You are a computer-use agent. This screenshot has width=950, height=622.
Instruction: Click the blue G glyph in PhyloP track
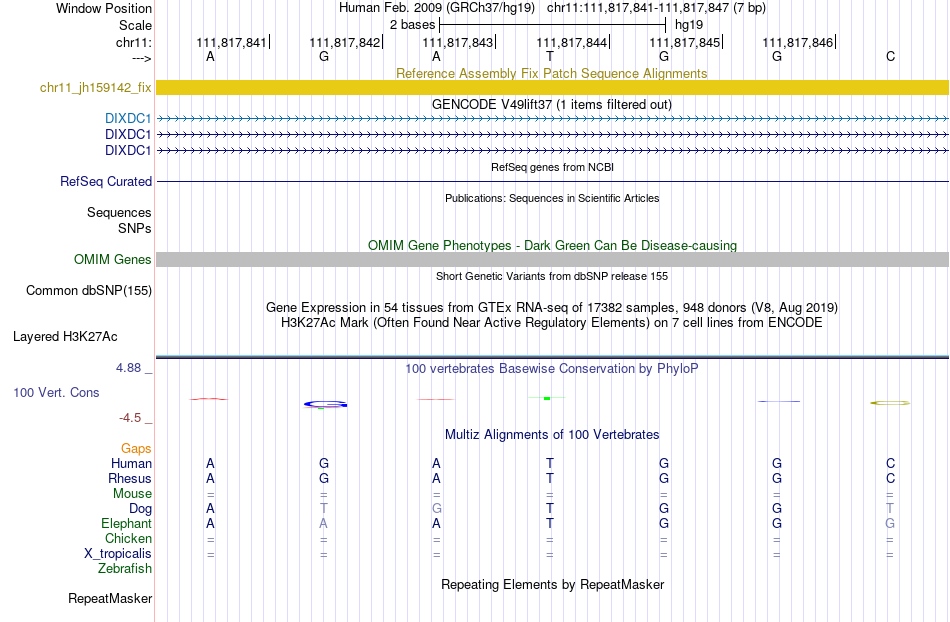click(x=325, y=404)
